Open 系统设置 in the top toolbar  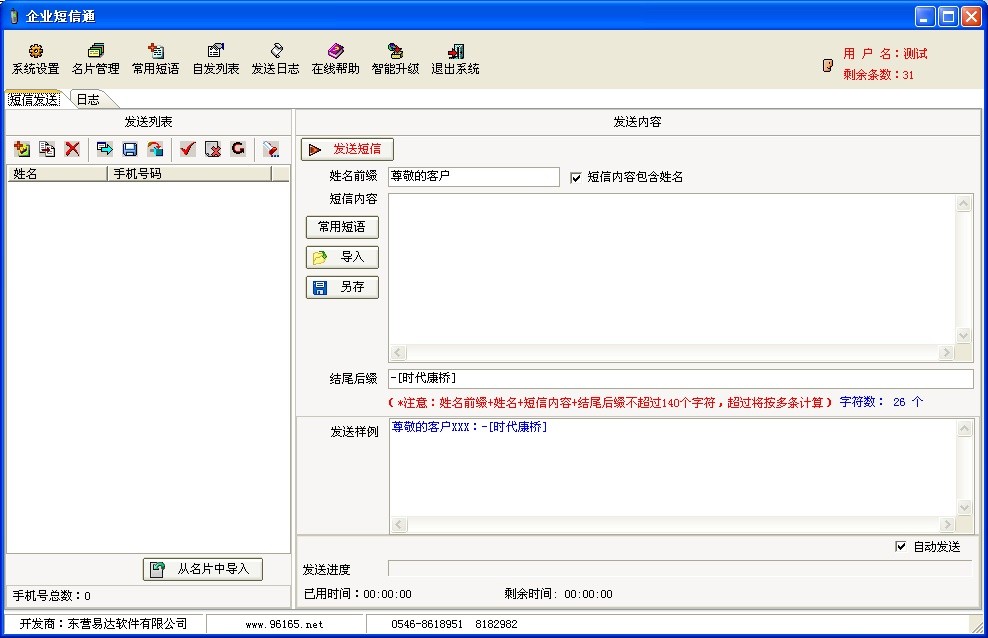(x=35, y=59)
